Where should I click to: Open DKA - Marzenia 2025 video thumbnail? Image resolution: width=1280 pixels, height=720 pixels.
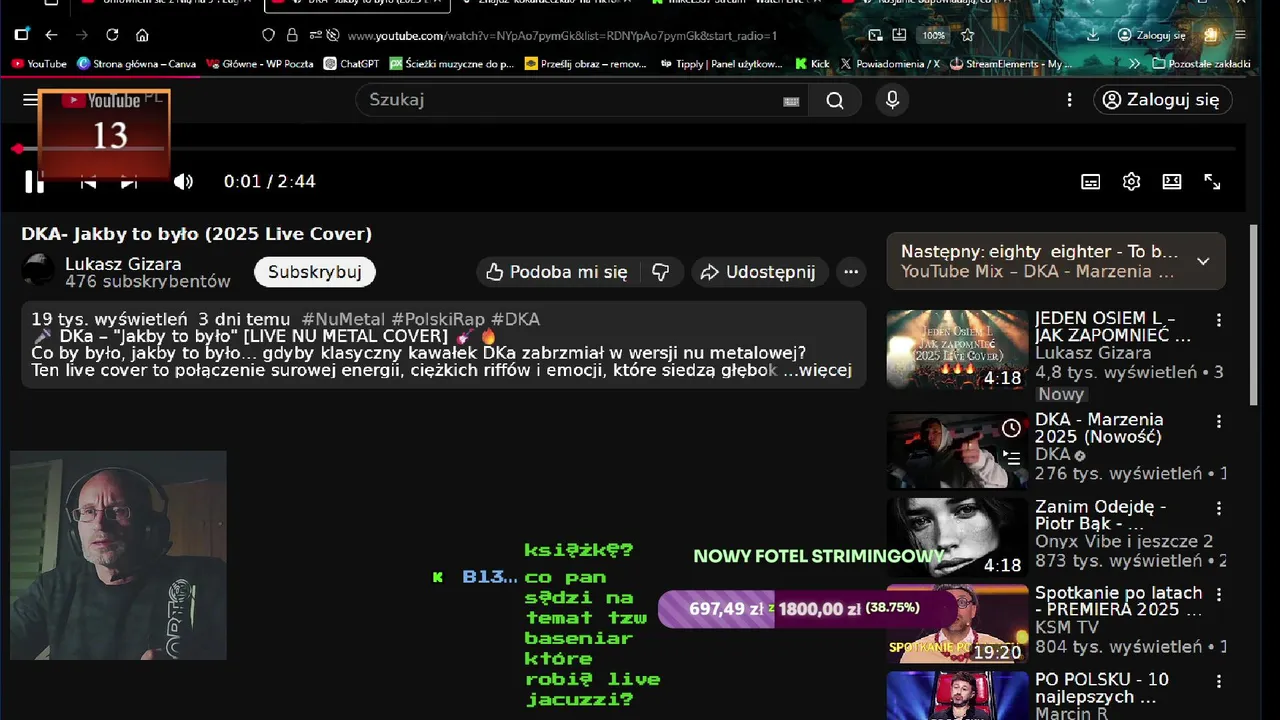click(957, 450)
